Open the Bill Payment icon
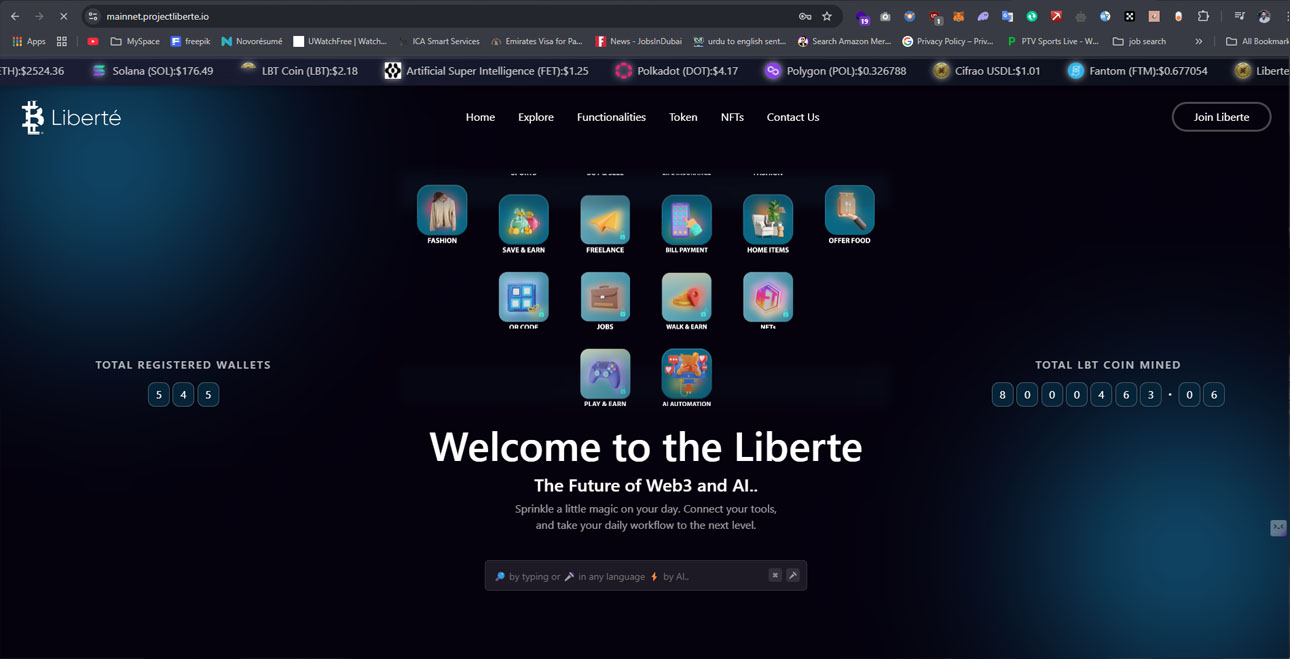 pos(686,220)
